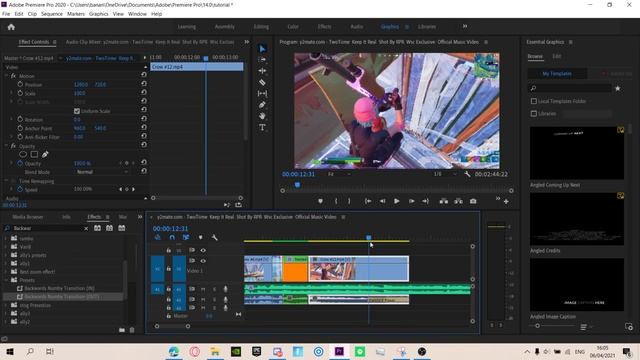Screen dimensions: 640x360
Task: Toggle Motion effect fx switch
Action: (x=13, y=76)
